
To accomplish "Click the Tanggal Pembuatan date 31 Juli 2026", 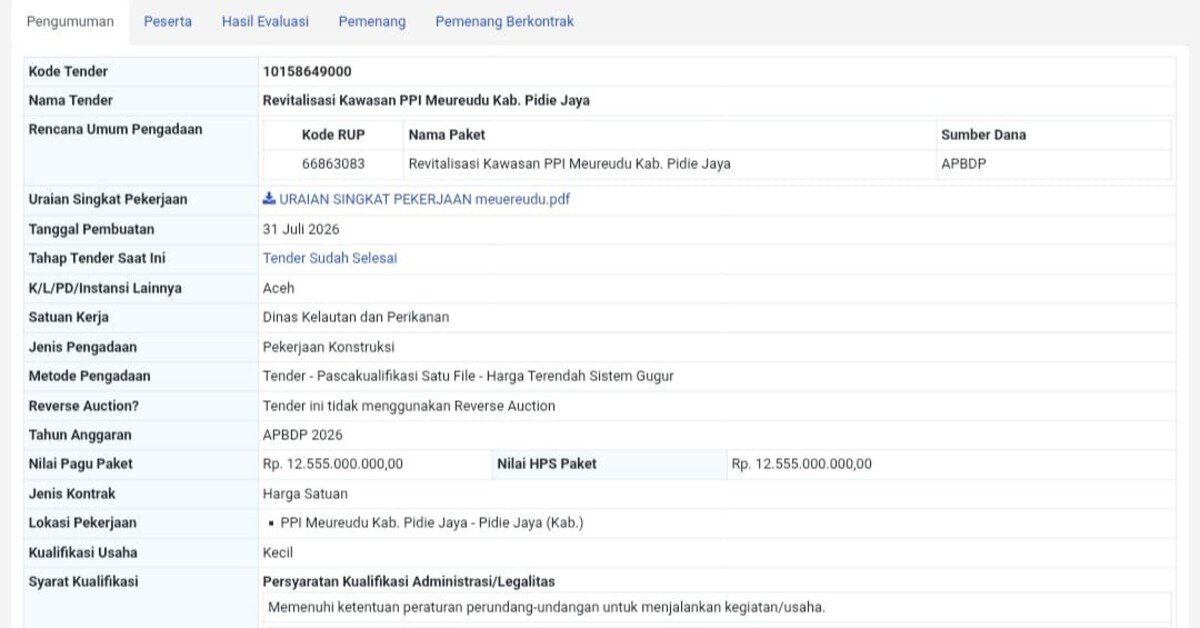I will coord(301,229).
